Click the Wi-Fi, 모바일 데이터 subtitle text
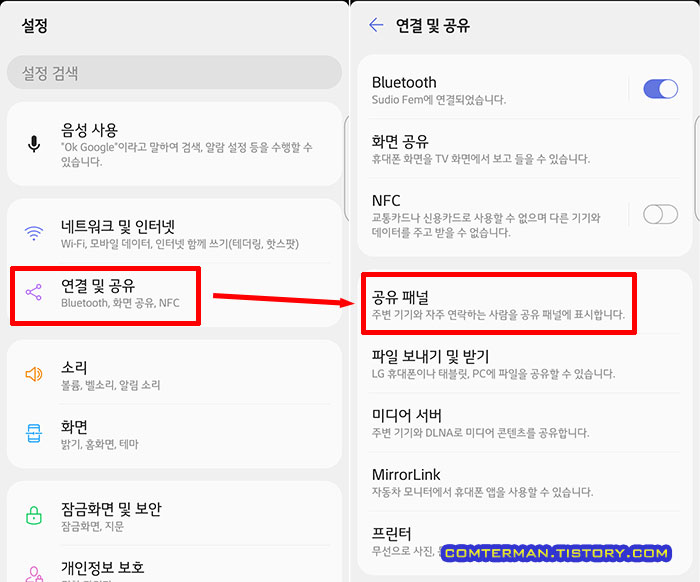Screen dimensions: 700x582 (x=179, y=244)
